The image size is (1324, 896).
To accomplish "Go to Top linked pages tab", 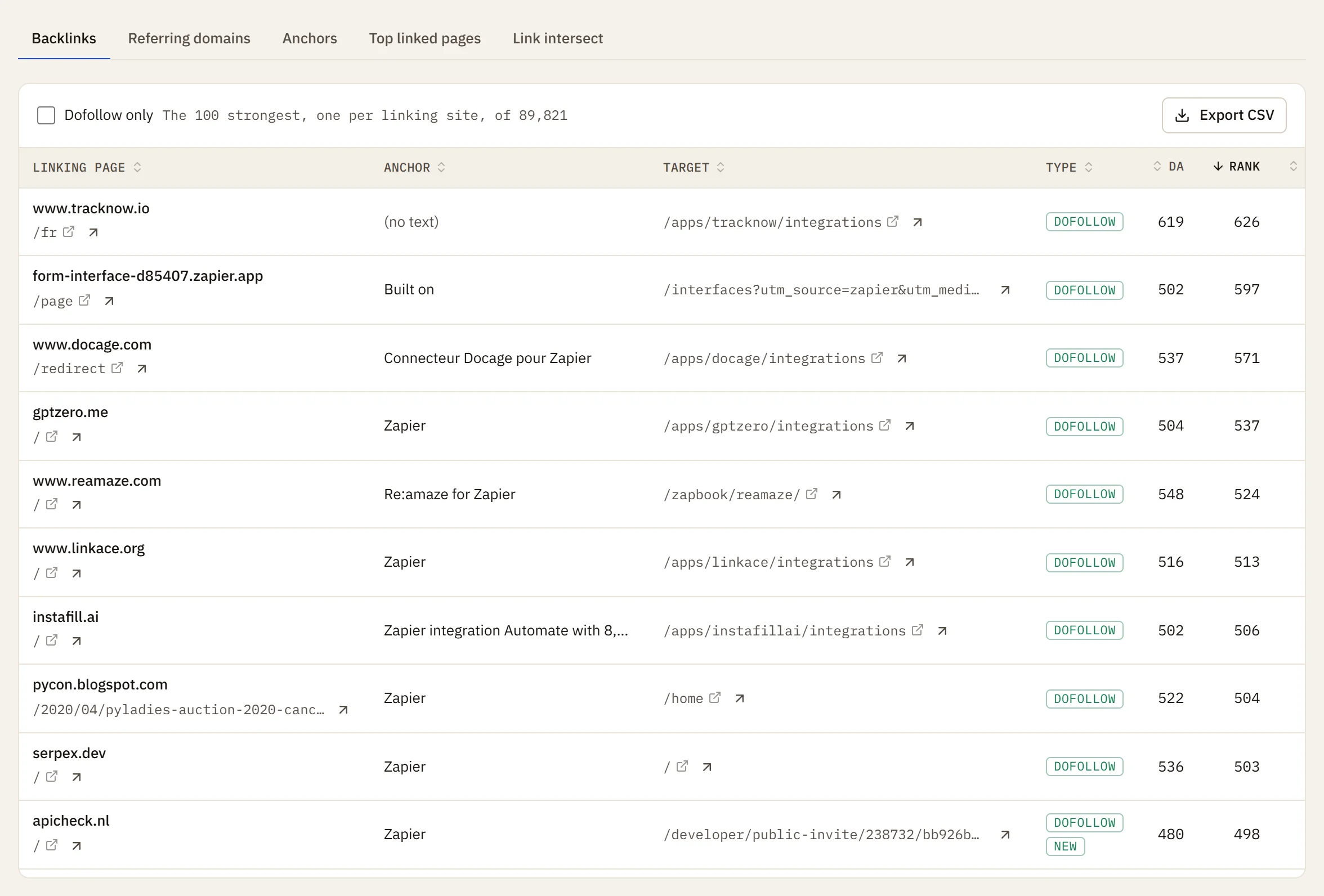I will [x=425, y=38].
